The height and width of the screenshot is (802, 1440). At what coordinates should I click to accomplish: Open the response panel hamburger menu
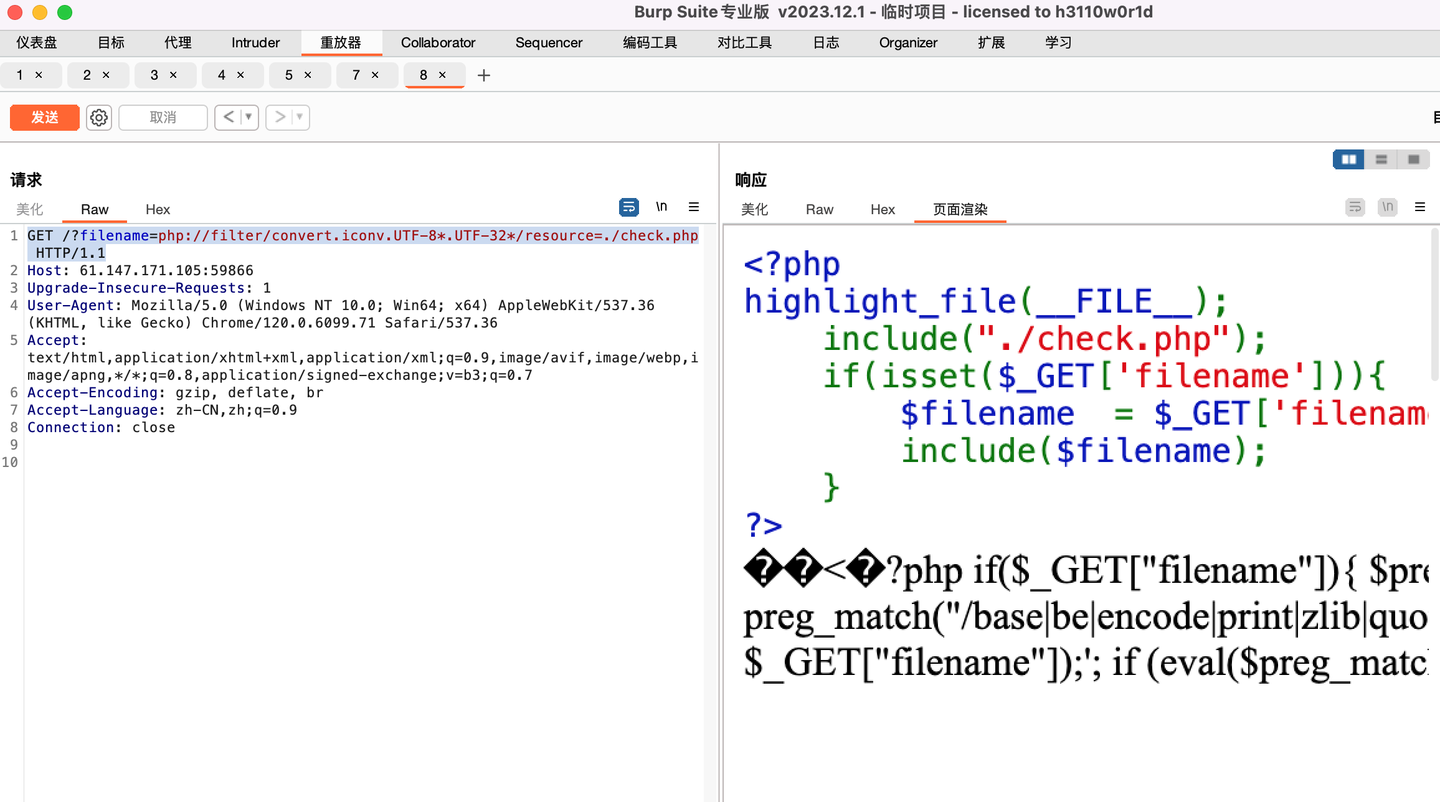(x=1420, y=207)
